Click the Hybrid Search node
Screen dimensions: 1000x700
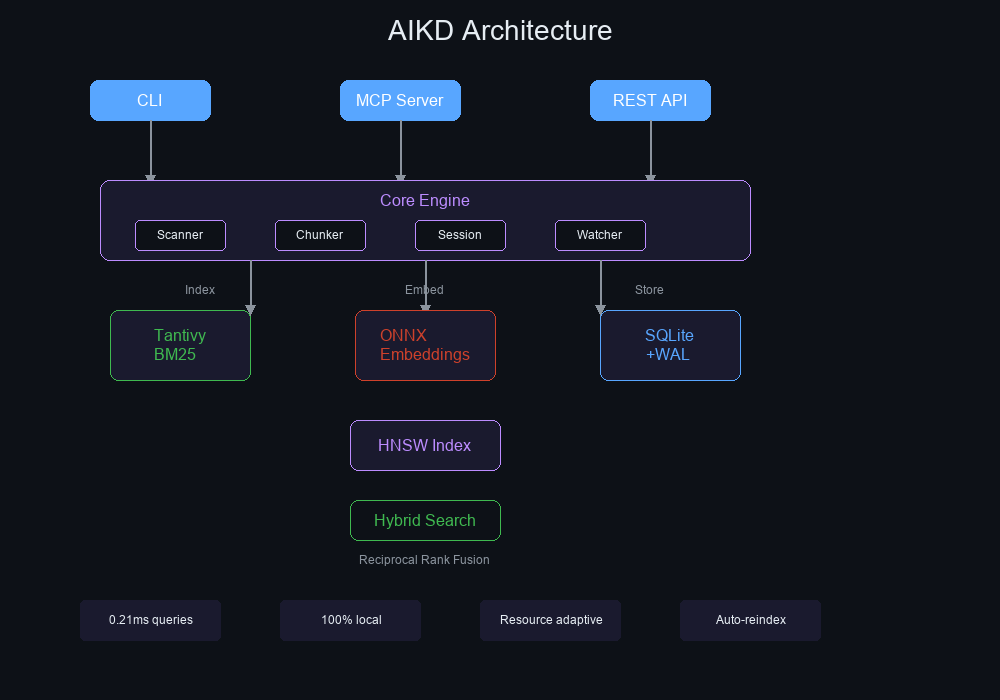(x=425, y=521)
